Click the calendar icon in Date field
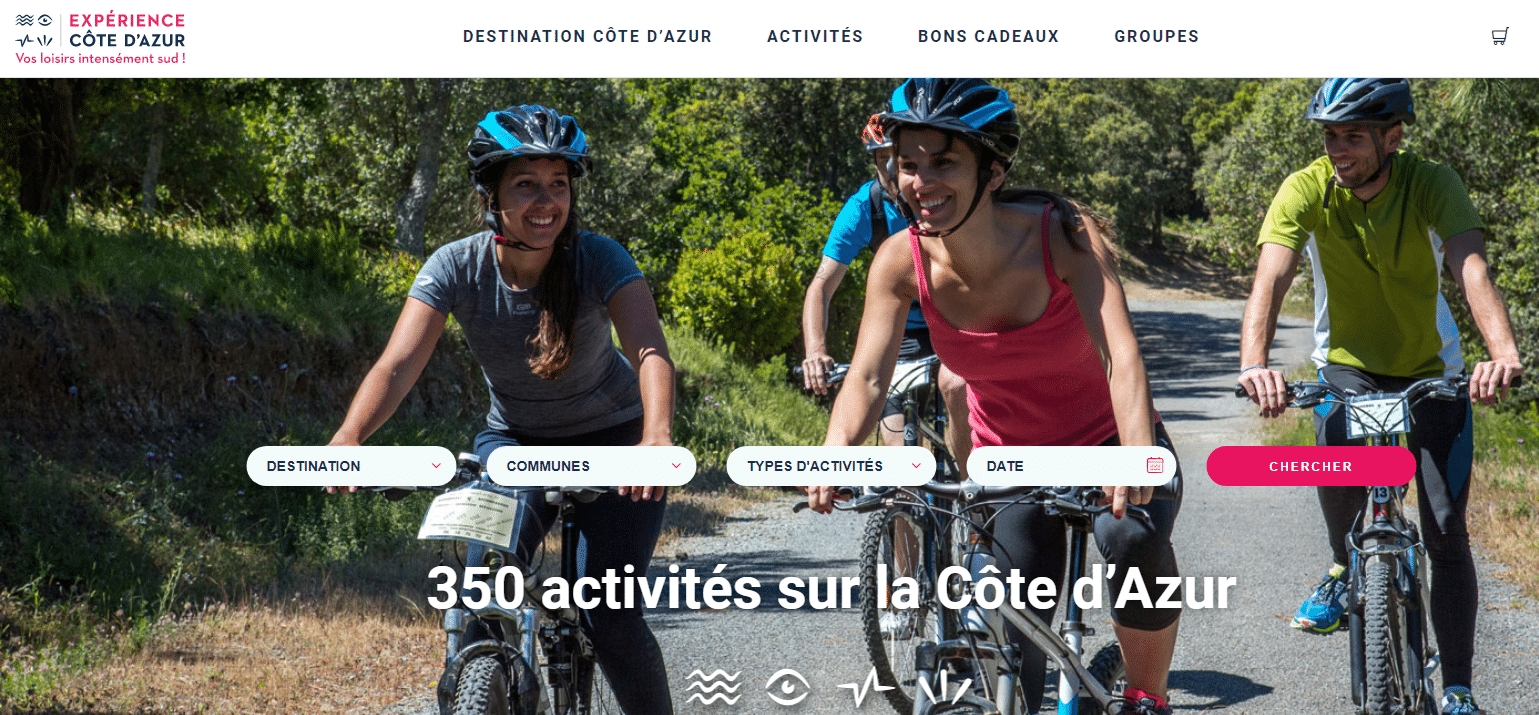Screen dimensions: 1539x715 1155,465
